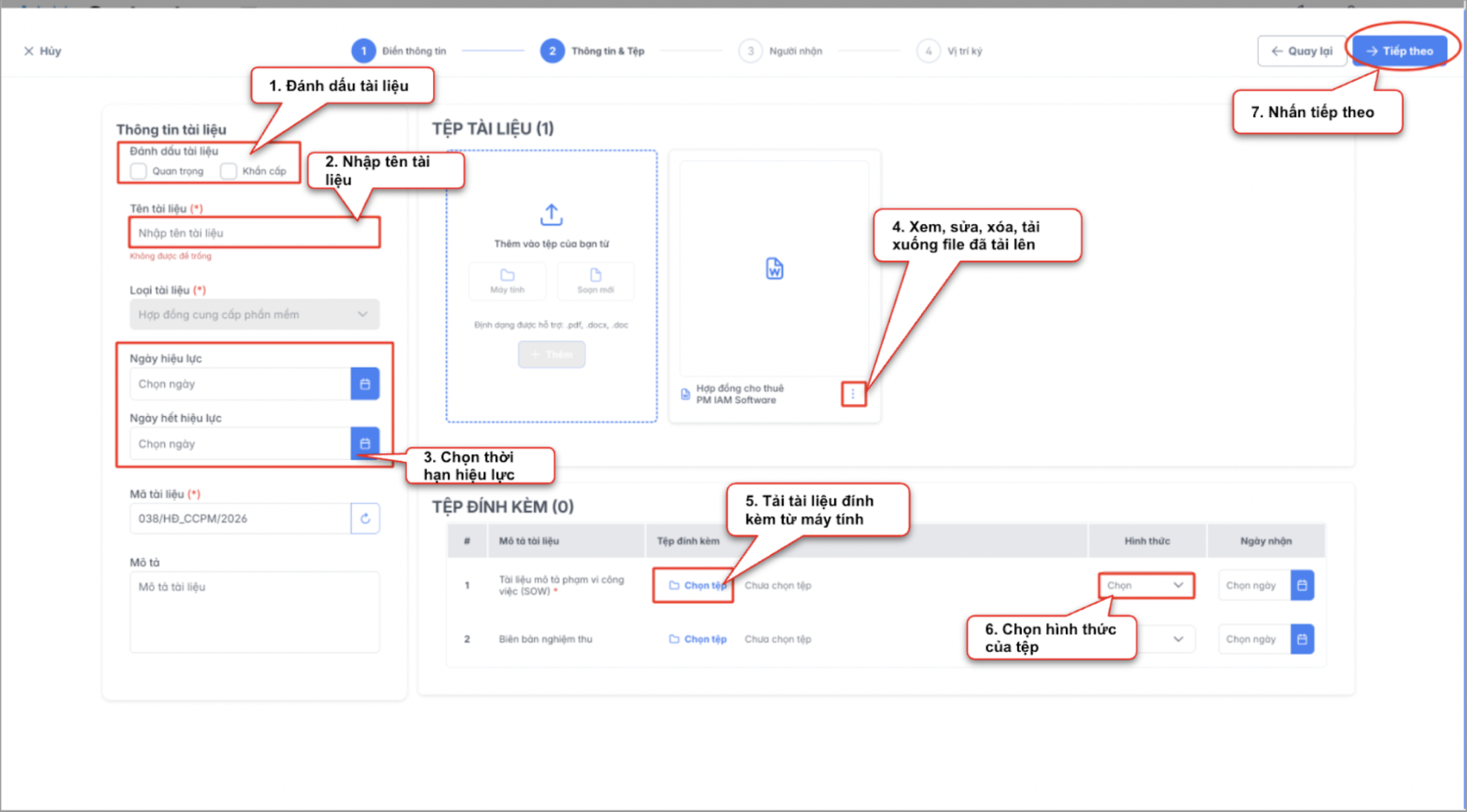Open Hình thức dropdown for SOW row
Viewport: 1467px width, 812px height.
[x=1145, y=585]
